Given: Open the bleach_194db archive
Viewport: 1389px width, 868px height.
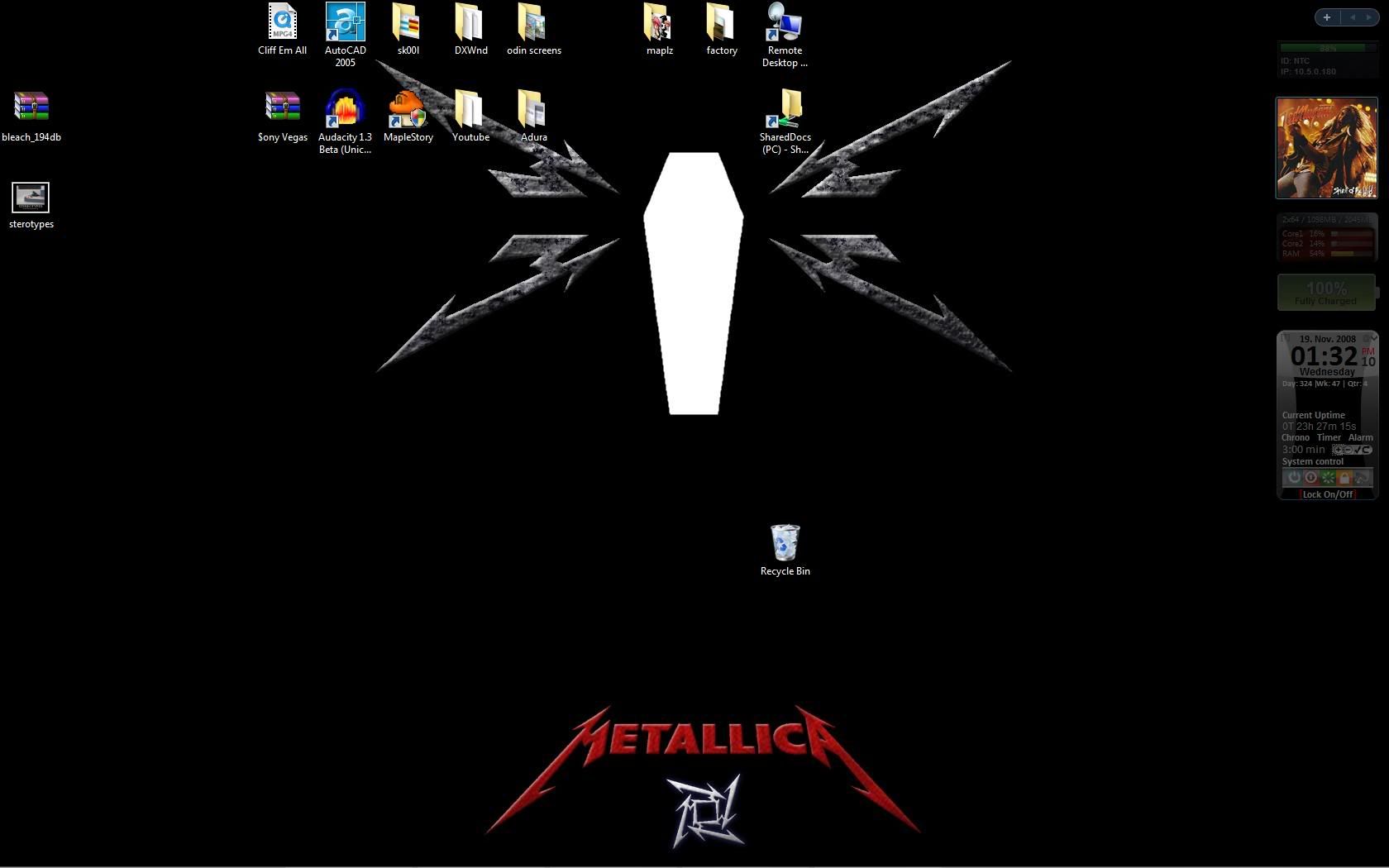Looking at the screenshot, I should (31, 117).
